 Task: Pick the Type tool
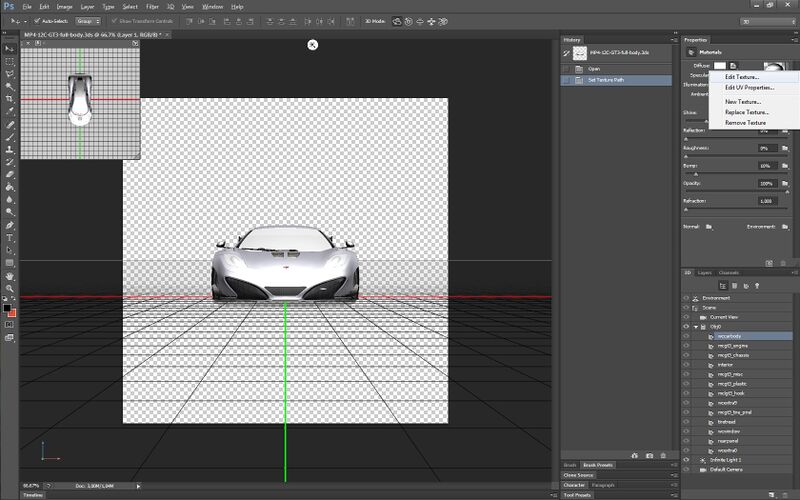tap(9, 237)
